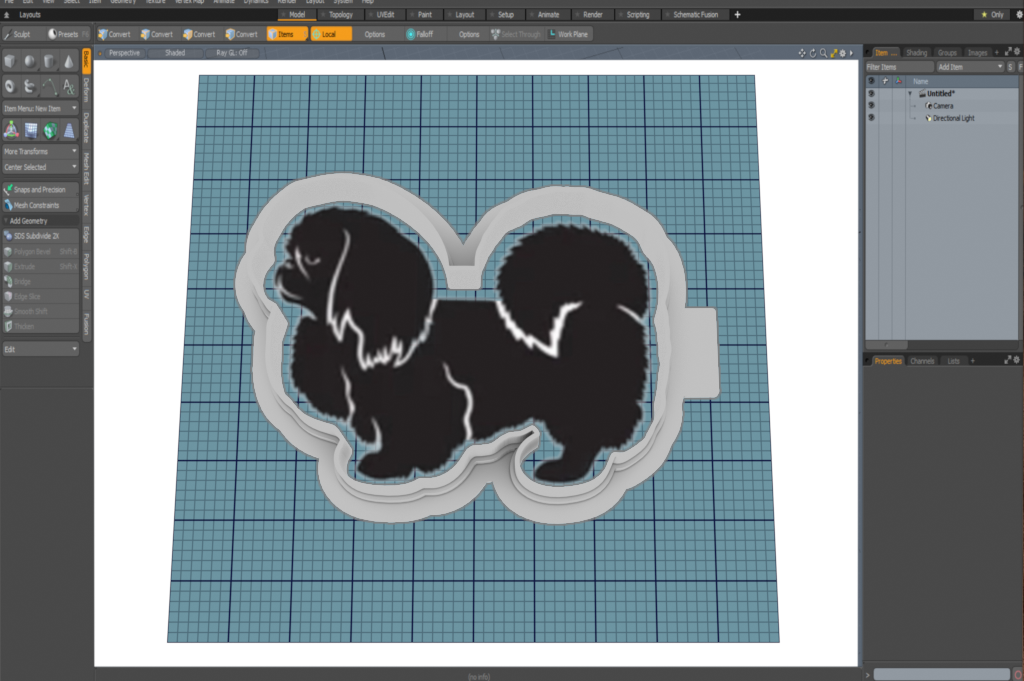Select the Curve drawing tool
1024x681 pixels.
click(x=49, y=86)
